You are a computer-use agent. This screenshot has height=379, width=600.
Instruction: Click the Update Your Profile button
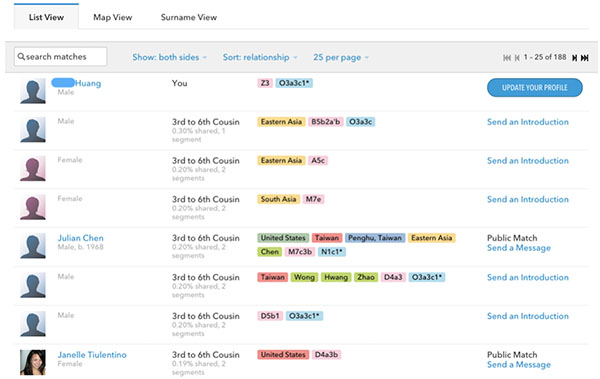[535, 88]
